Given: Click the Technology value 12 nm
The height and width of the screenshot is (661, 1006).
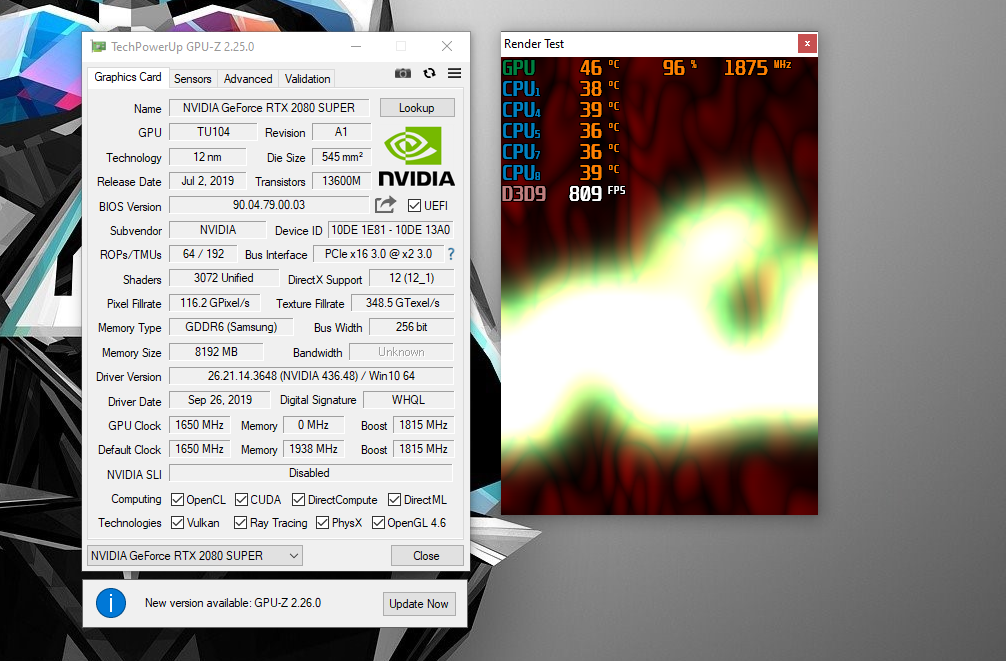Looking at the screenshot, I should pyautogui.click(x=208, y=157).
